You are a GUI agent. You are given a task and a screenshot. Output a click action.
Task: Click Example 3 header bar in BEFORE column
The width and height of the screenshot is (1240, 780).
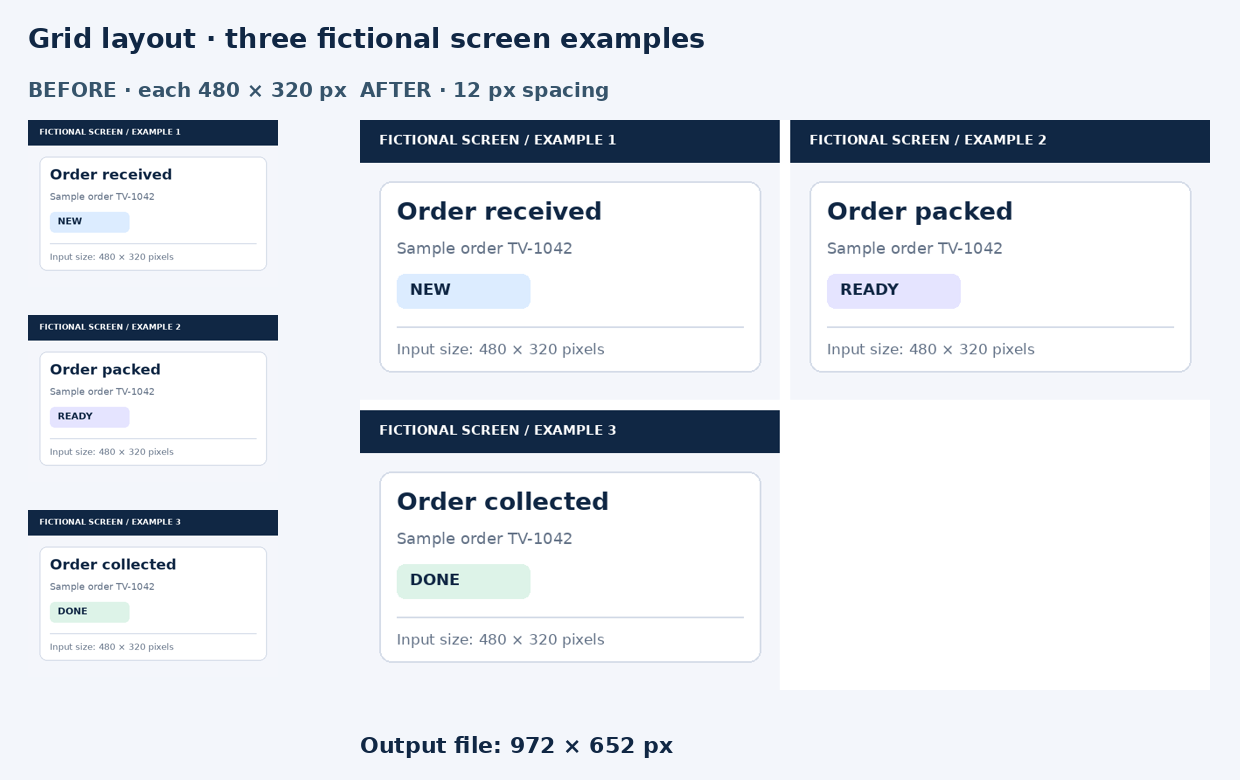(153, 523)
